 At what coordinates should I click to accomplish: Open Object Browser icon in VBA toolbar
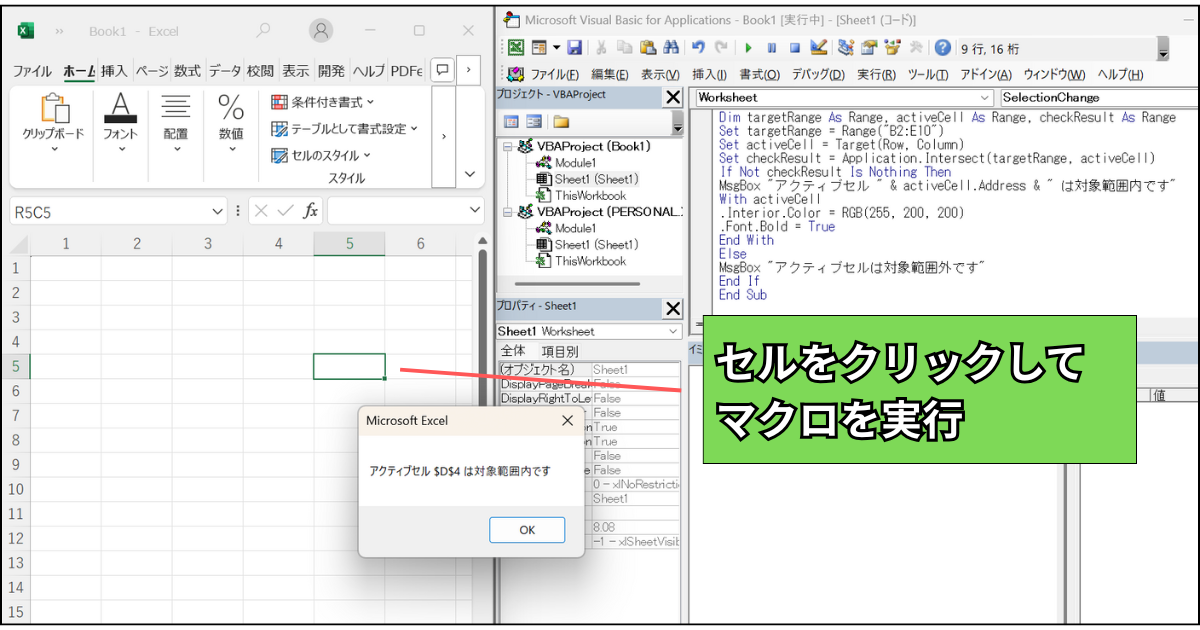(893, 47)
